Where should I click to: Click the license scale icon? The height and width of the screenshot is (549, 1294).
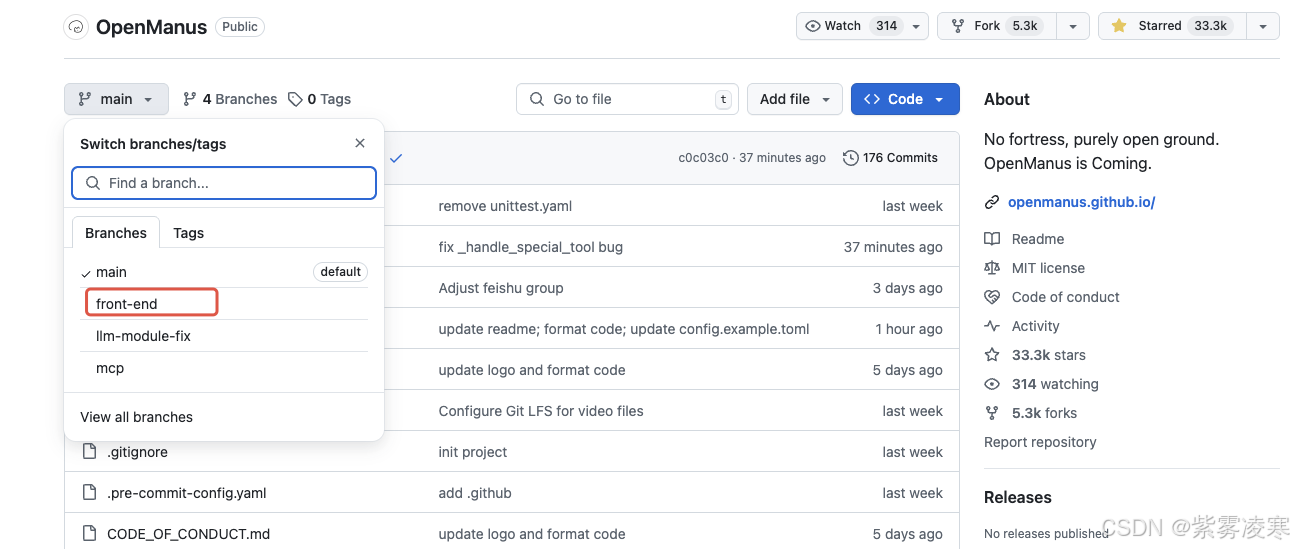[x=992, y=268]
